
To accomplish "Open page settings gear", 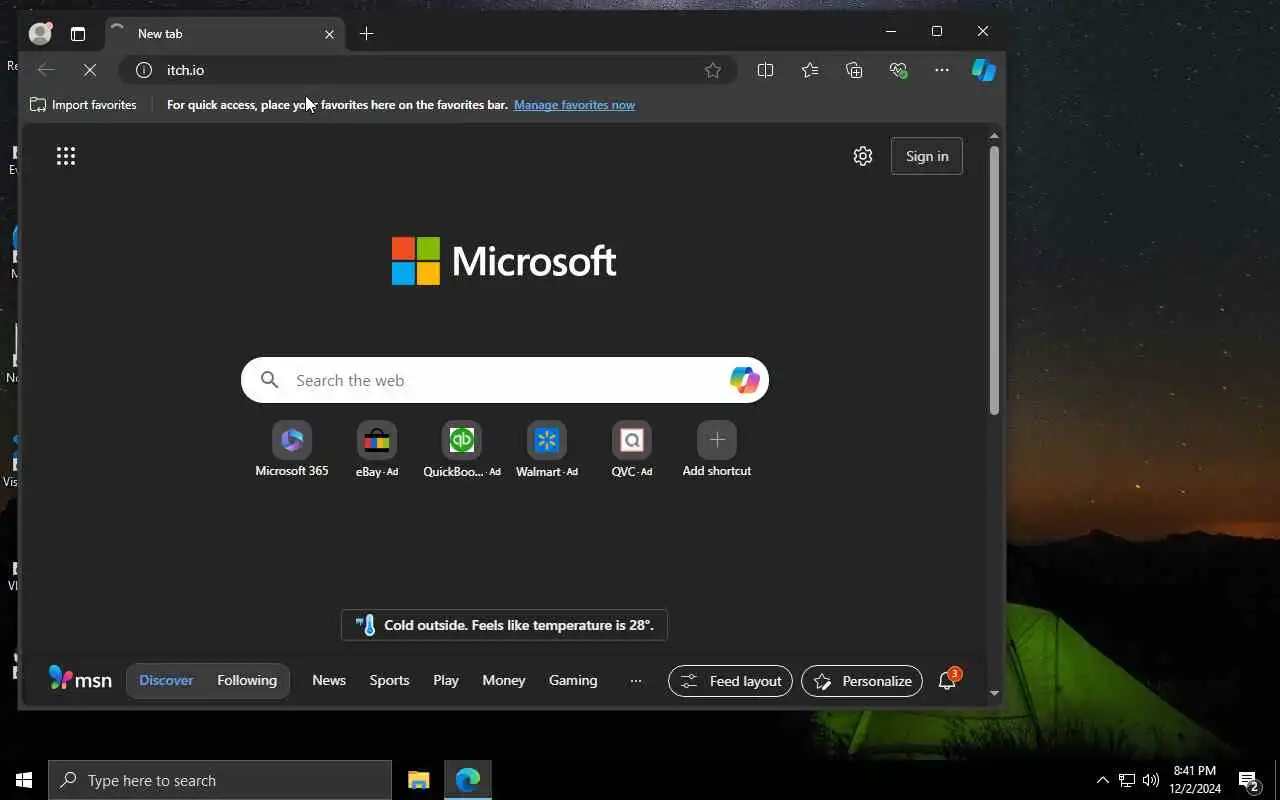I will click(x=863, y=156).
